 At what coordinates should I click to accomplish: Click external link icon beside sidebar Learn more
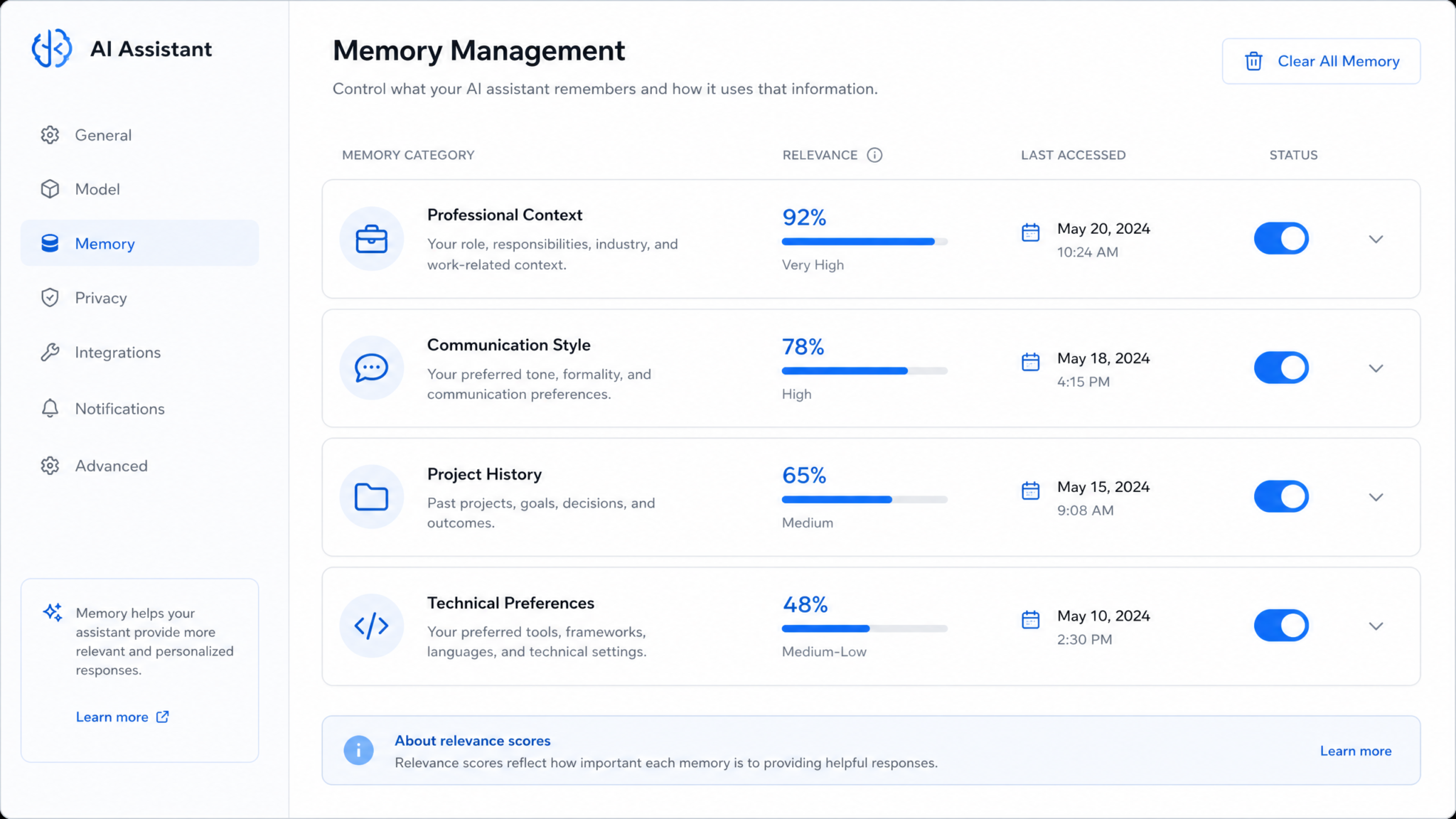click(163, 717)
